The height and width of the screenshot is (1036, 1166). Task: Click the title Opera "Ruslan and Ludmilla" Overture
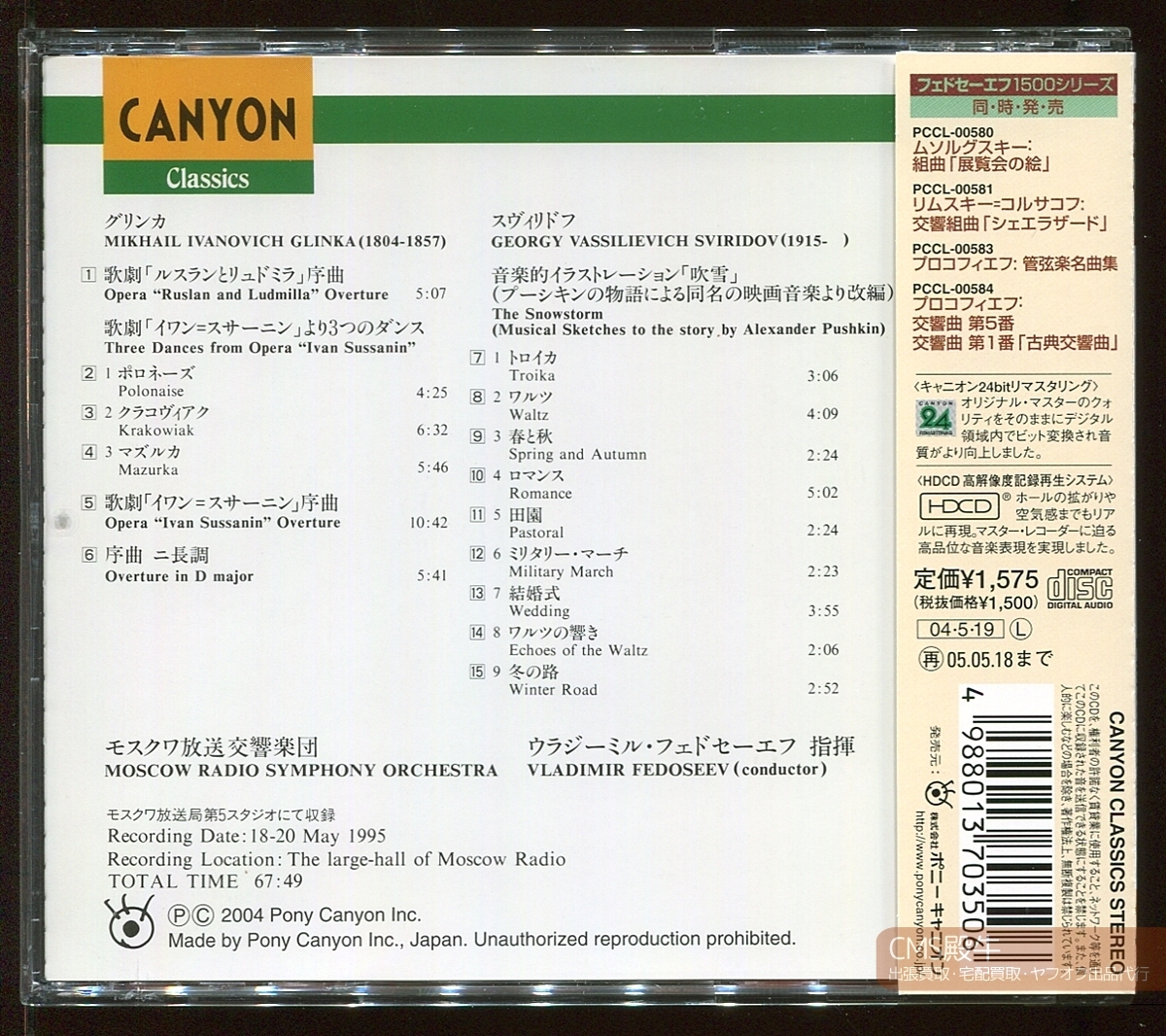[x=247, y=294]
